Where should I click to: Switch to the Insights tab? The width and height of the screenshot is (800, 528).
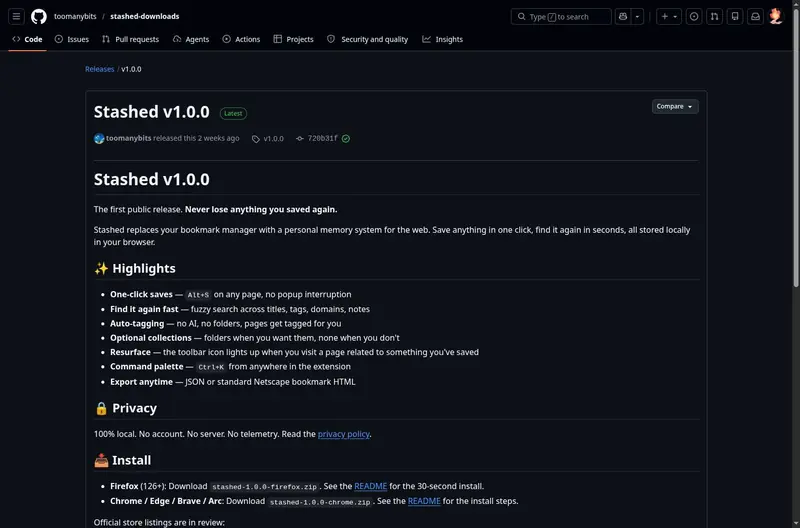pos(442,39)
